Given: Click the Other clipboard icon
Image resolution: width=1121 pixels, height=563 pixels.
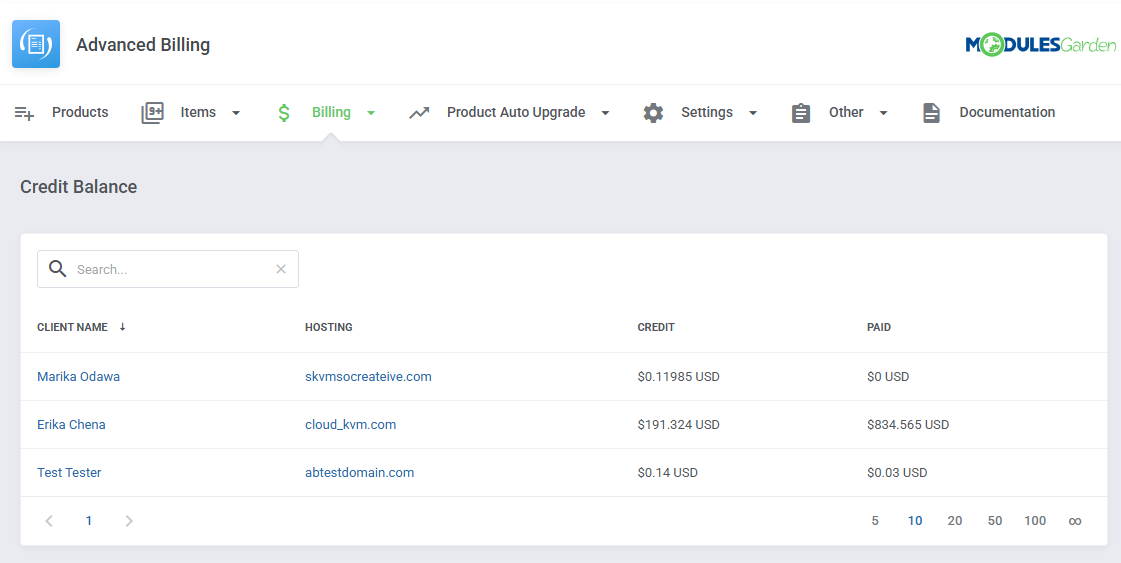Looking at the screenshot, I should click(801, 113).
